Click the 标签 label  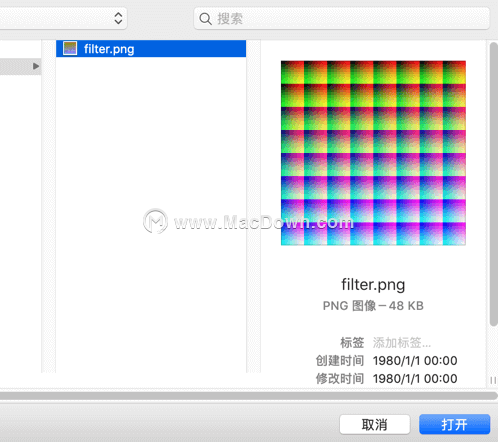point(352,342)
